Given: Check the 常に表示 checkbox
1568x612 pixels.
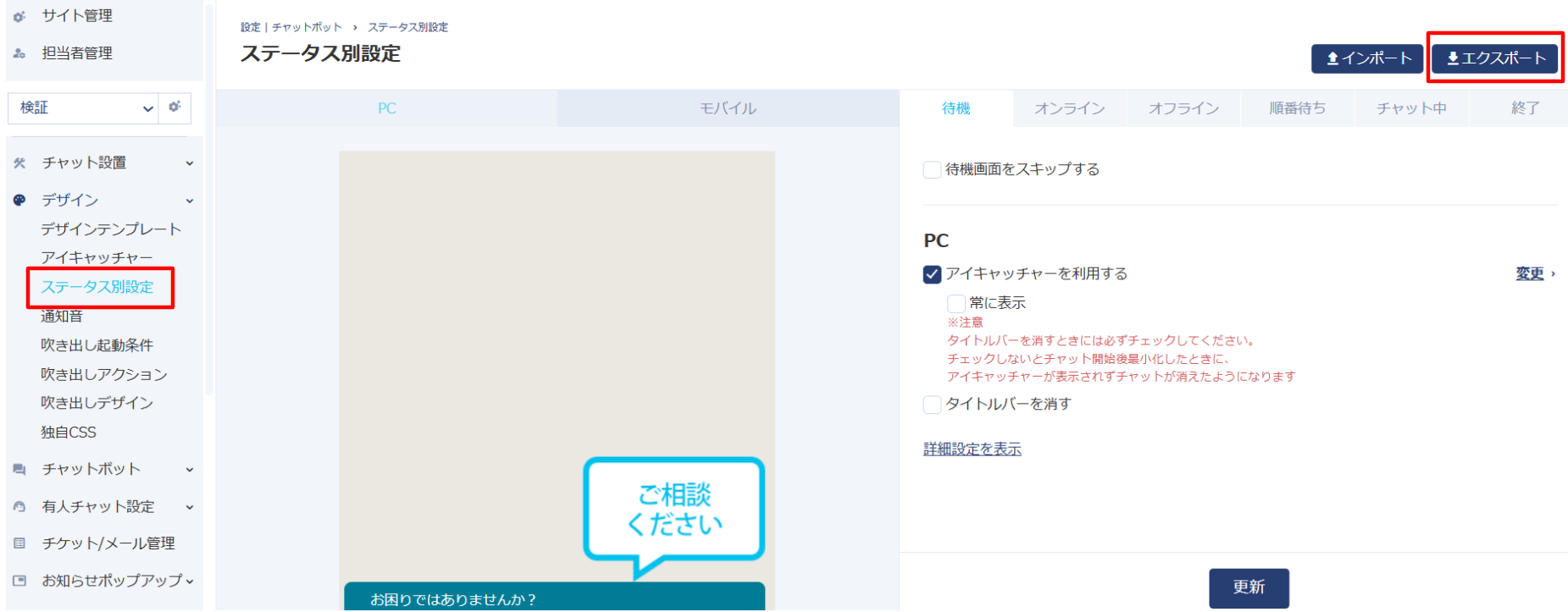Looking at the screenshot, I should pos(956,303).
